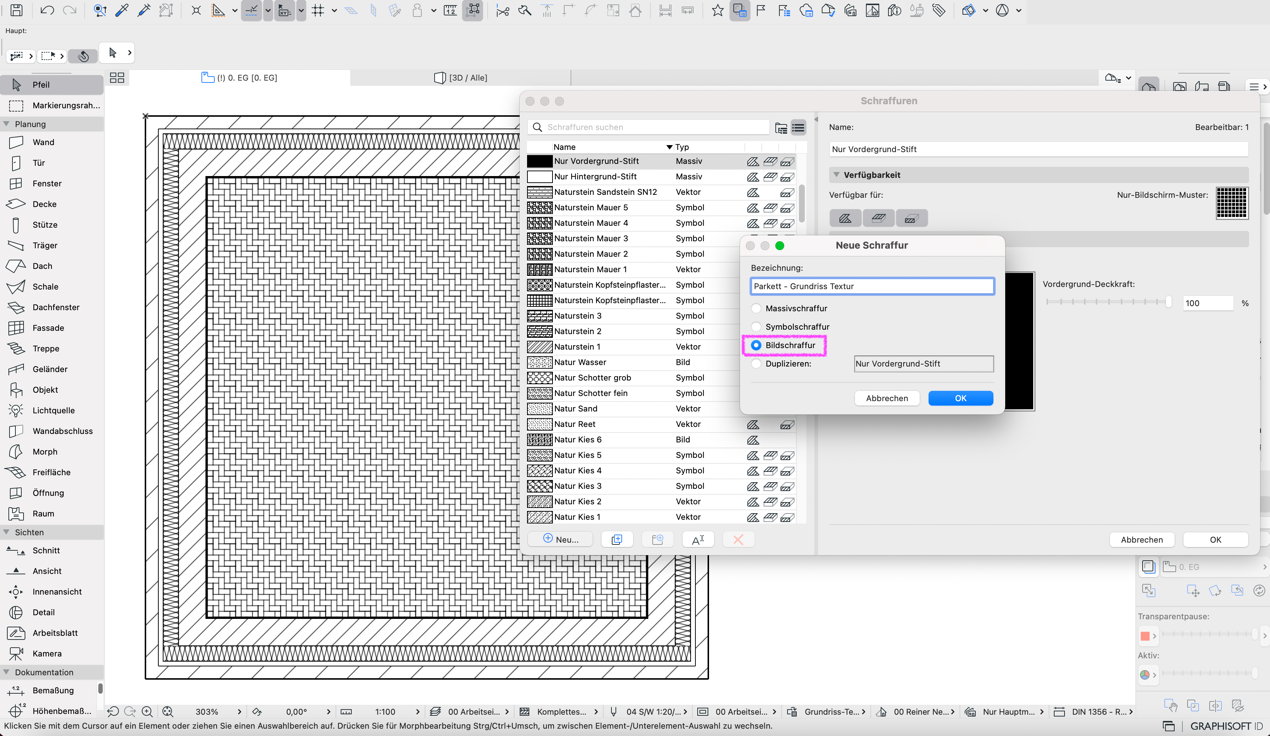
Task: Switch to the 0. EG floor plan tab
Action: (x=240, y=77)
